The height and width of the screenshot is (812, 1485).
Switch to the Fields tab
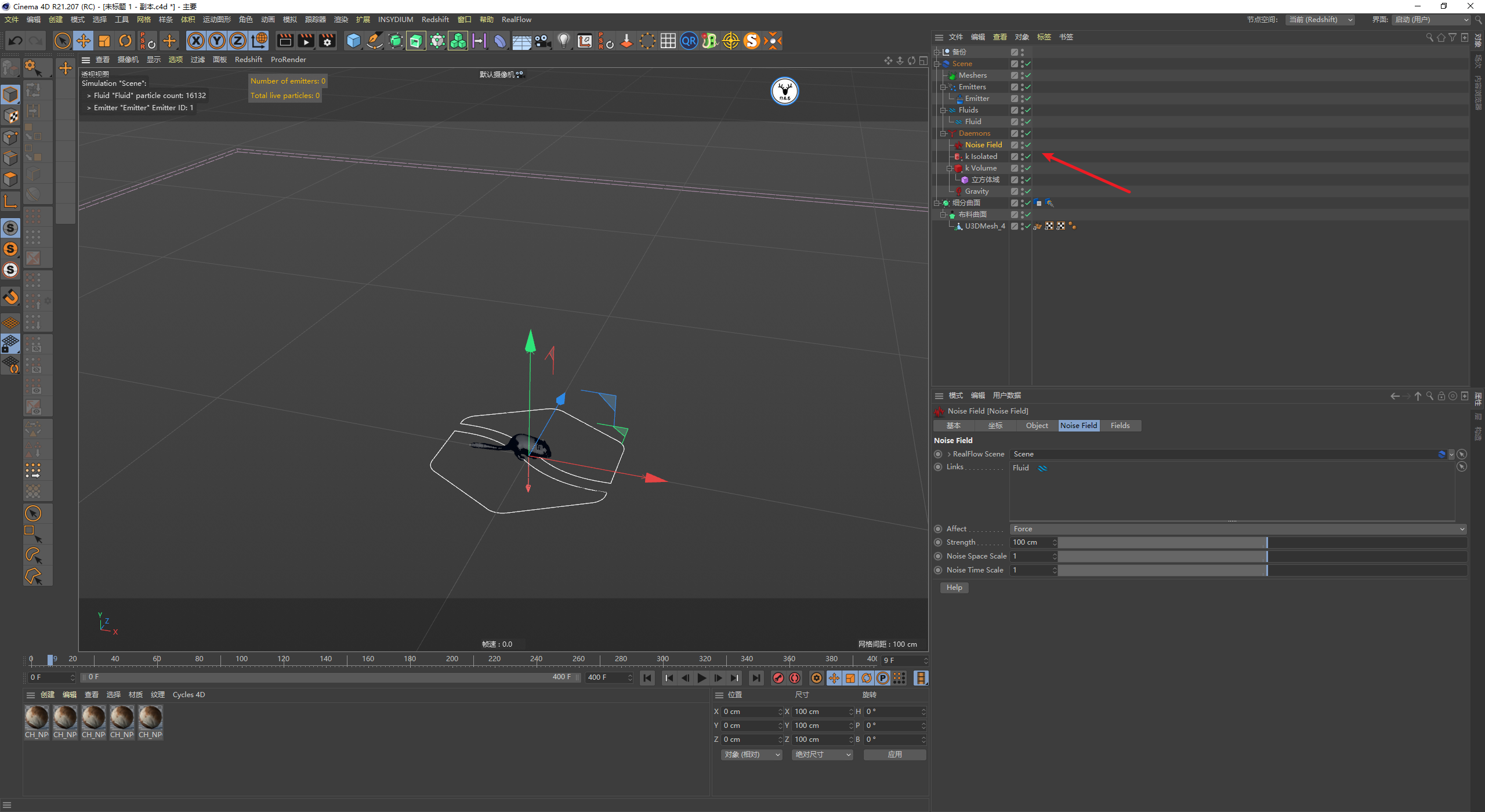click(1120, 426)
